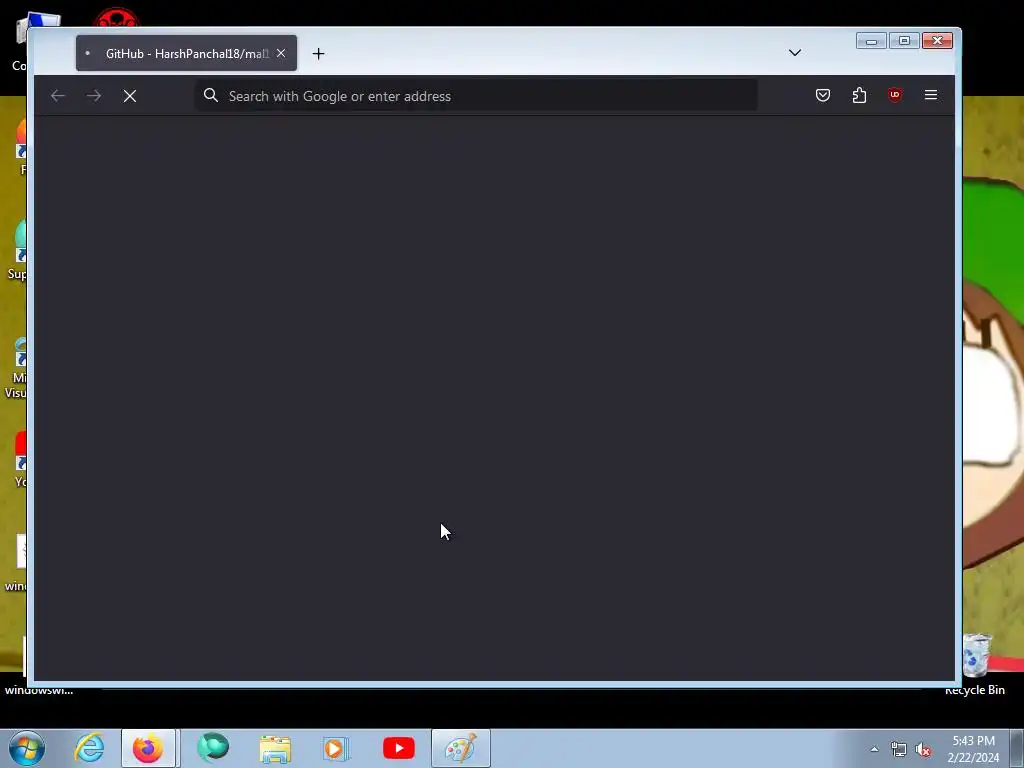Image resolution: width=1024 pixels, height=768 pixels.
Task: Stop loading the page with the X button
Action: [130, 96]
